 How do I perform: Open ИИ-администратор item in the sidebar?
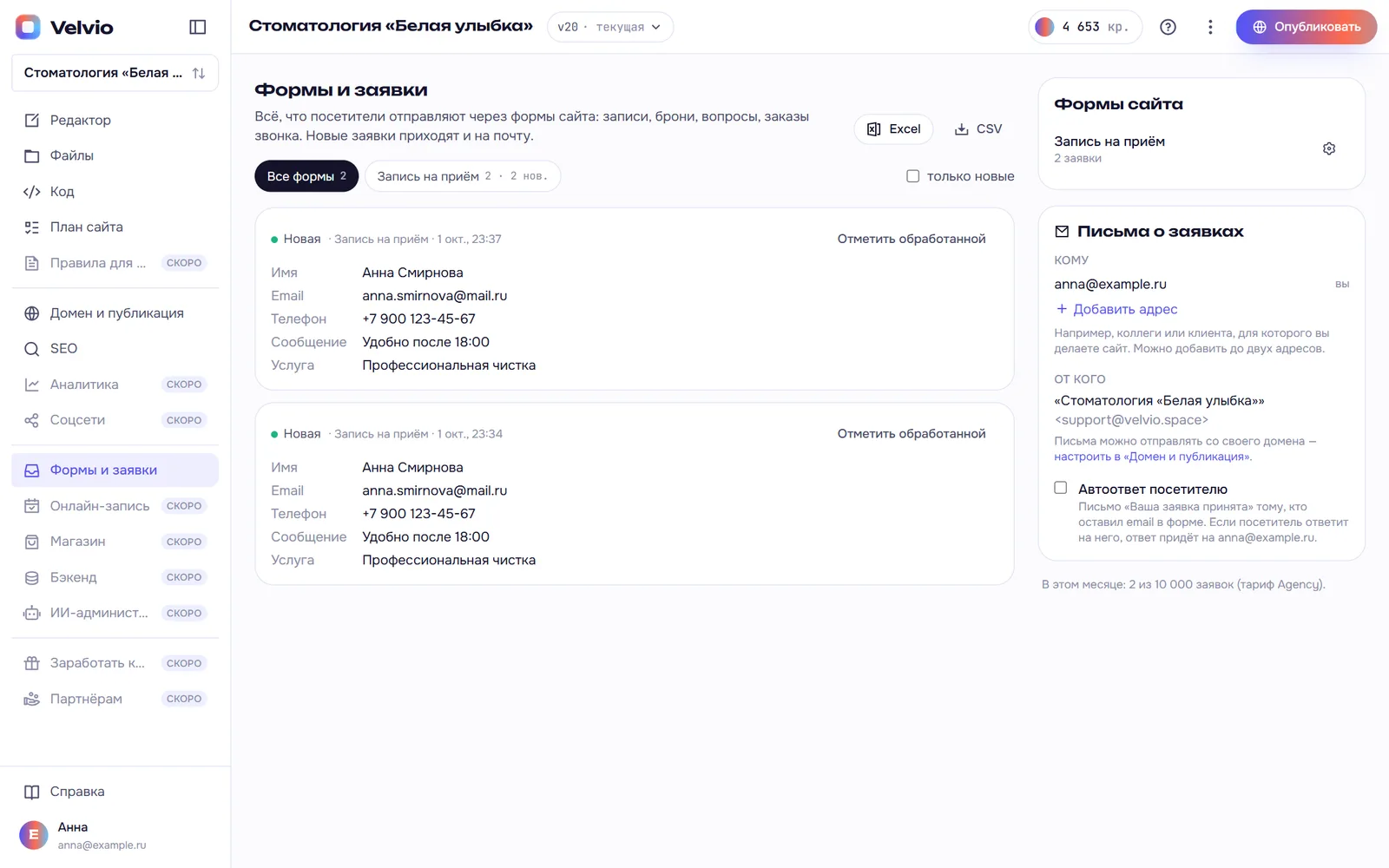115,613
